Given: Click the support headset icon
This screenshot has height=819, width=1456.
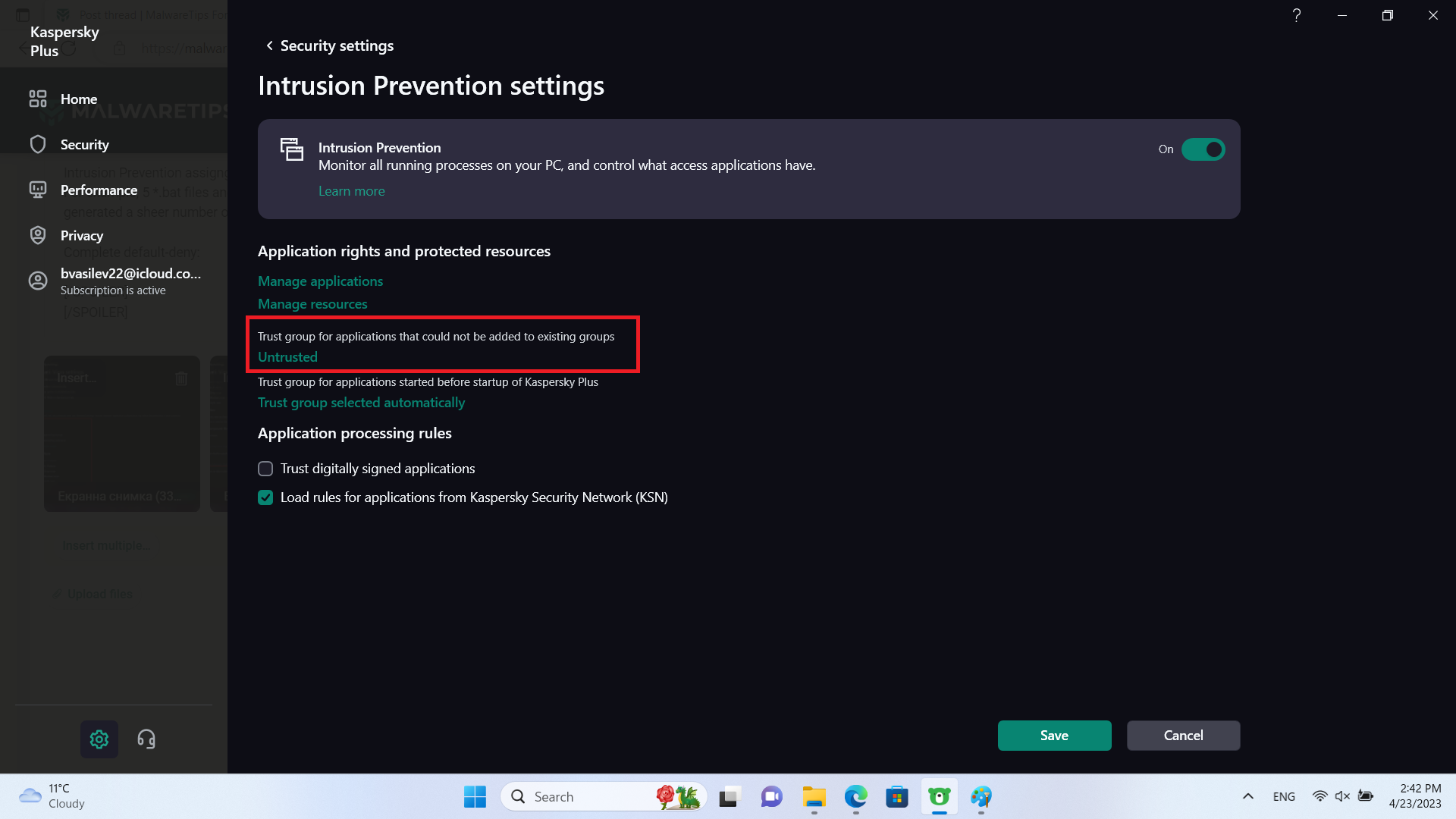Looking at the screenshot, I should 146,739.
